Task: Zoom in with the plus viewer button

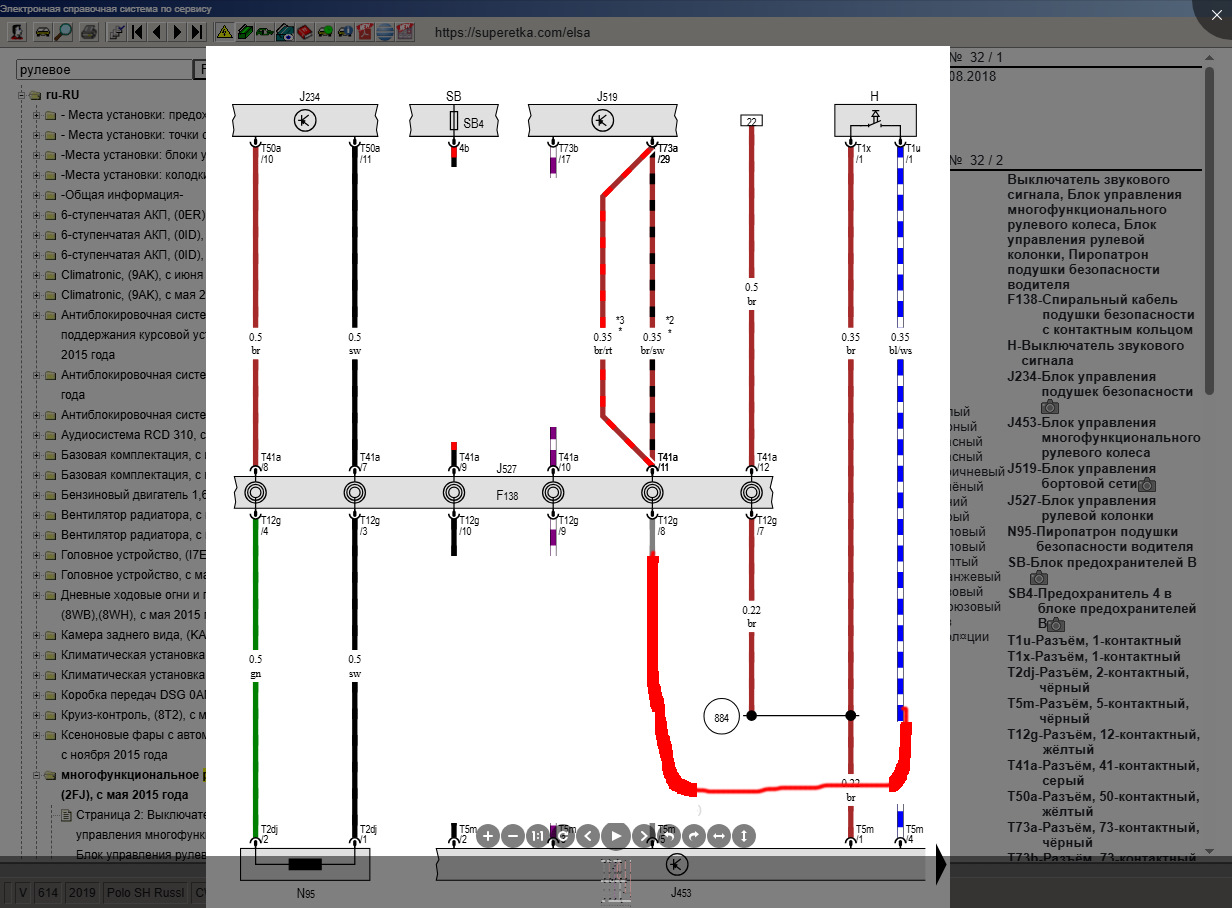Action: pos(488,836)
